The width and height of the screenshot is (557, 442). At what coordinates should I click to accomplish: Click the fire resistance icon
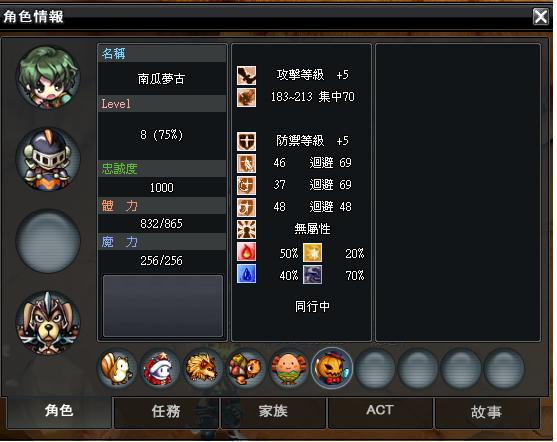pyautogui.click(x=246, y=252)
